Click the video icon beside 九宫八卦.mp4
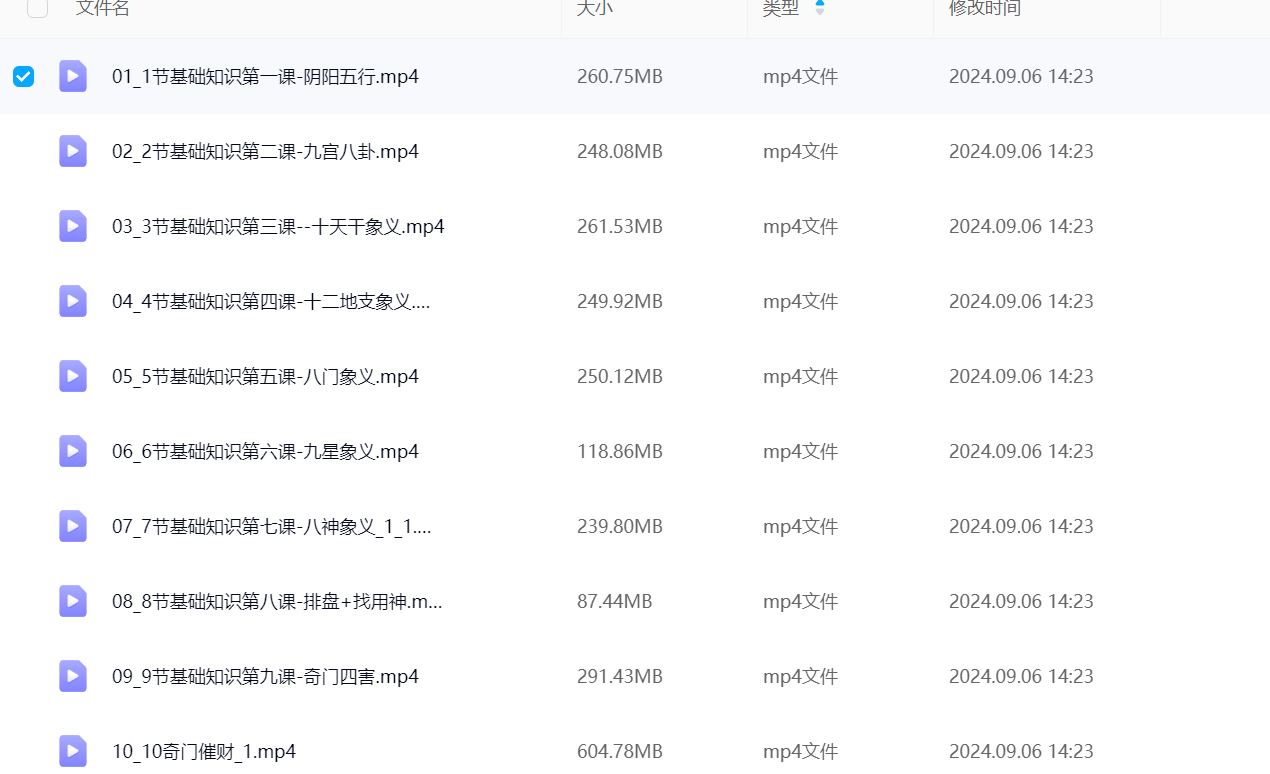The width and height of the screenshot is (1270, 774). [73, 151]
